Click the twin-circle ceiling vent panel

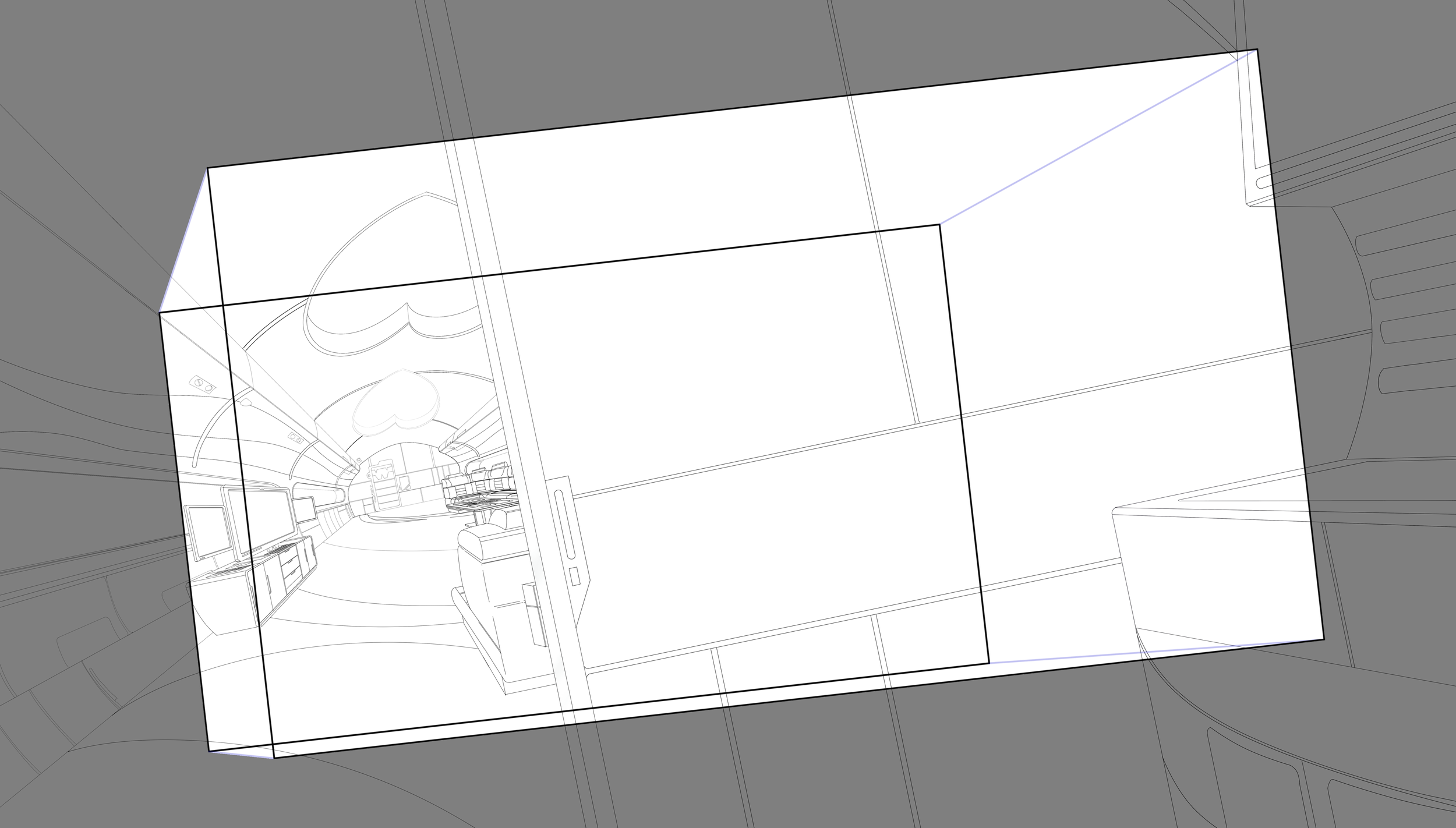[203, 384]
